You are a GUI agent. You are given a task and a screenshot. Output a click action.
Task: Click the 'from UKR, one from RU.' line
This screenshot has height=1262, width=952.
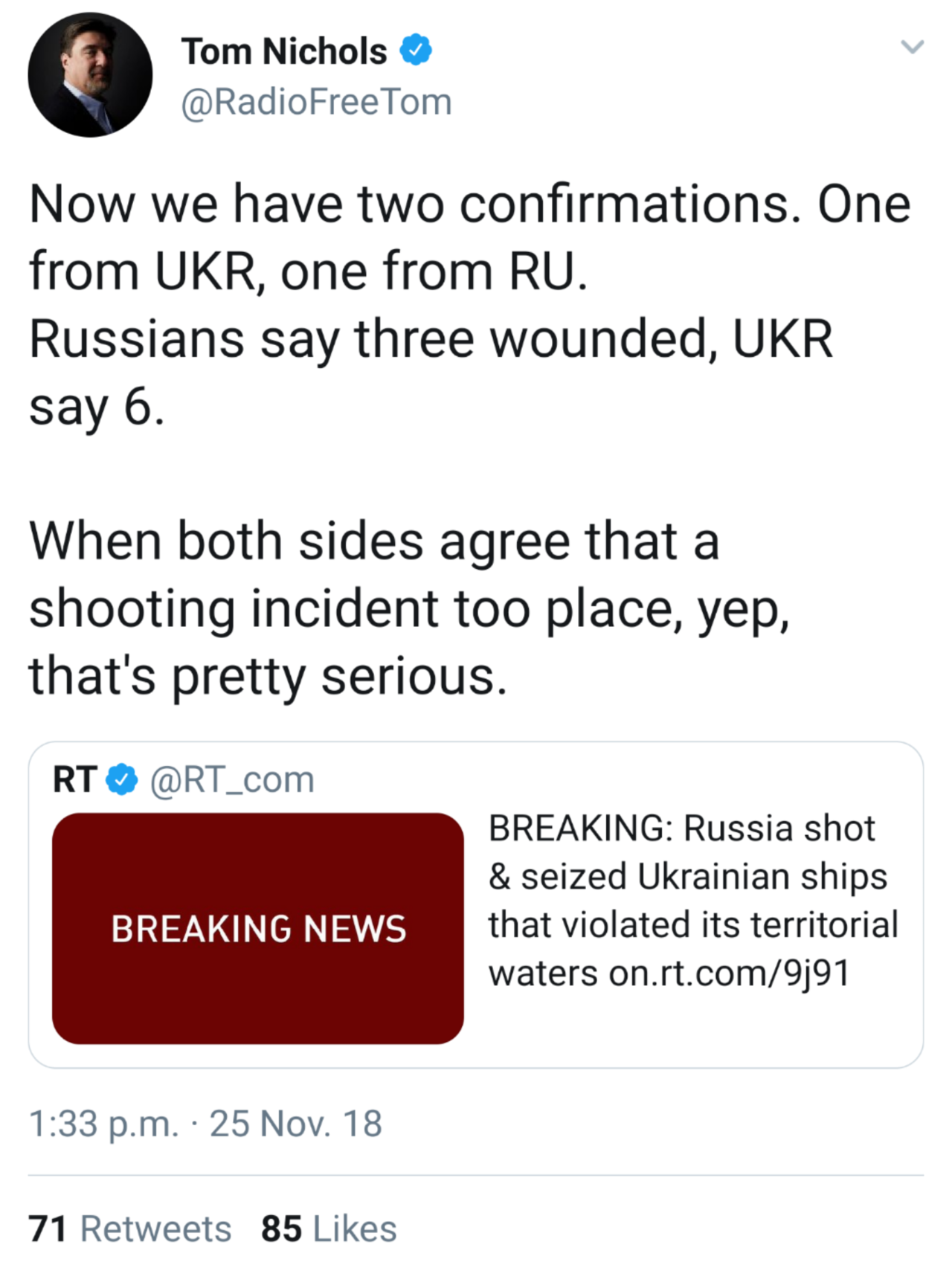point(308,271)
